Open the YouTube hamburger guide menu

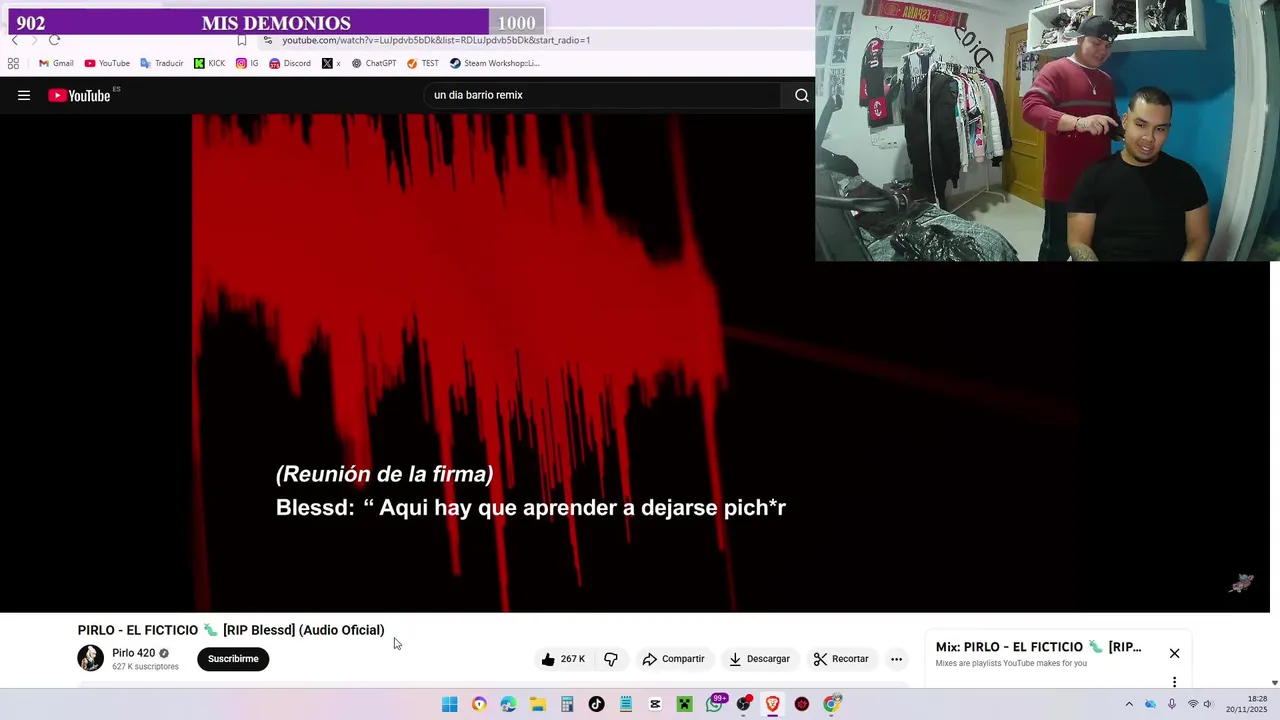coord(24,96)
